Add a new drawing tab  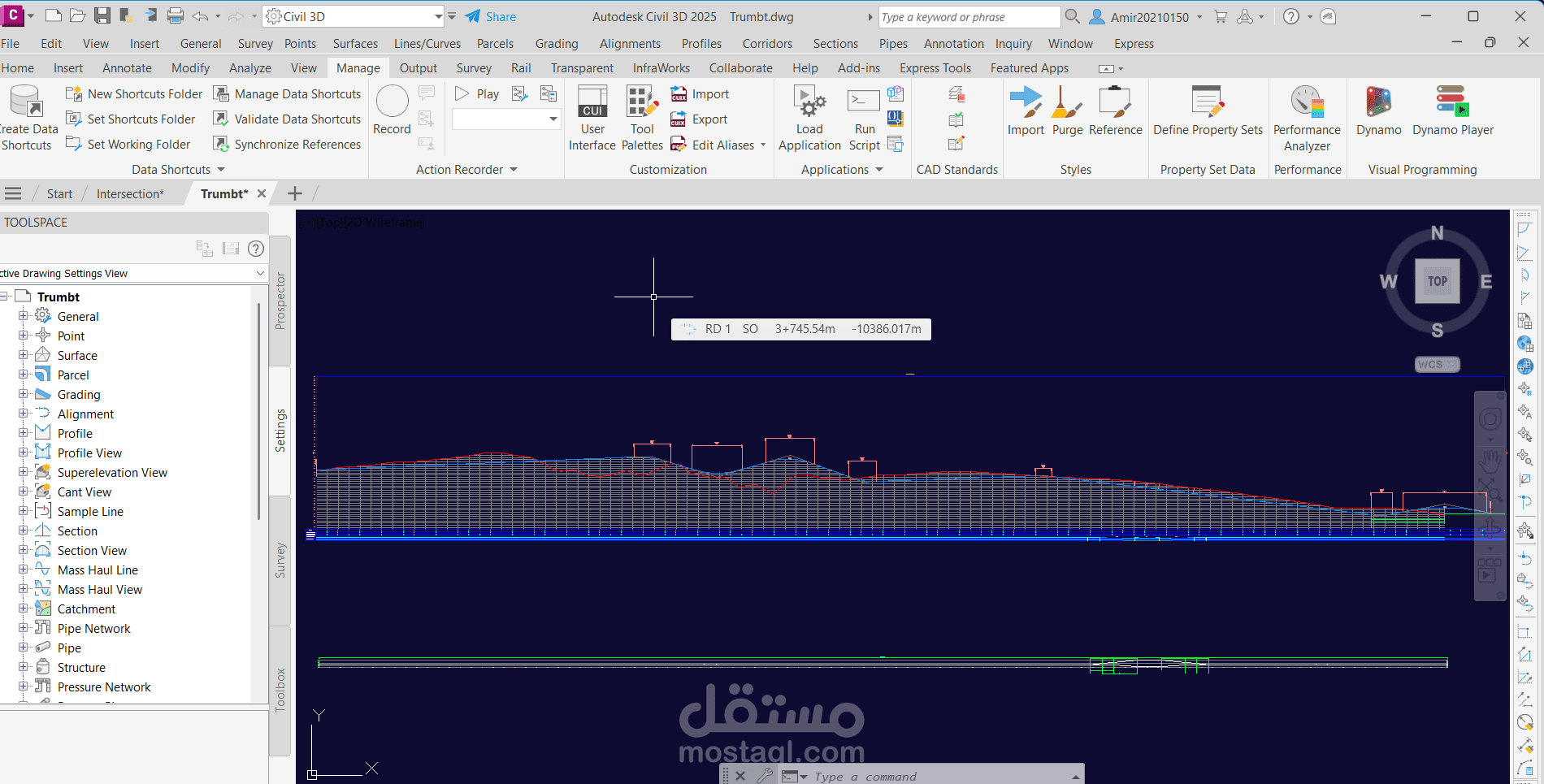(x=295, y=193)
